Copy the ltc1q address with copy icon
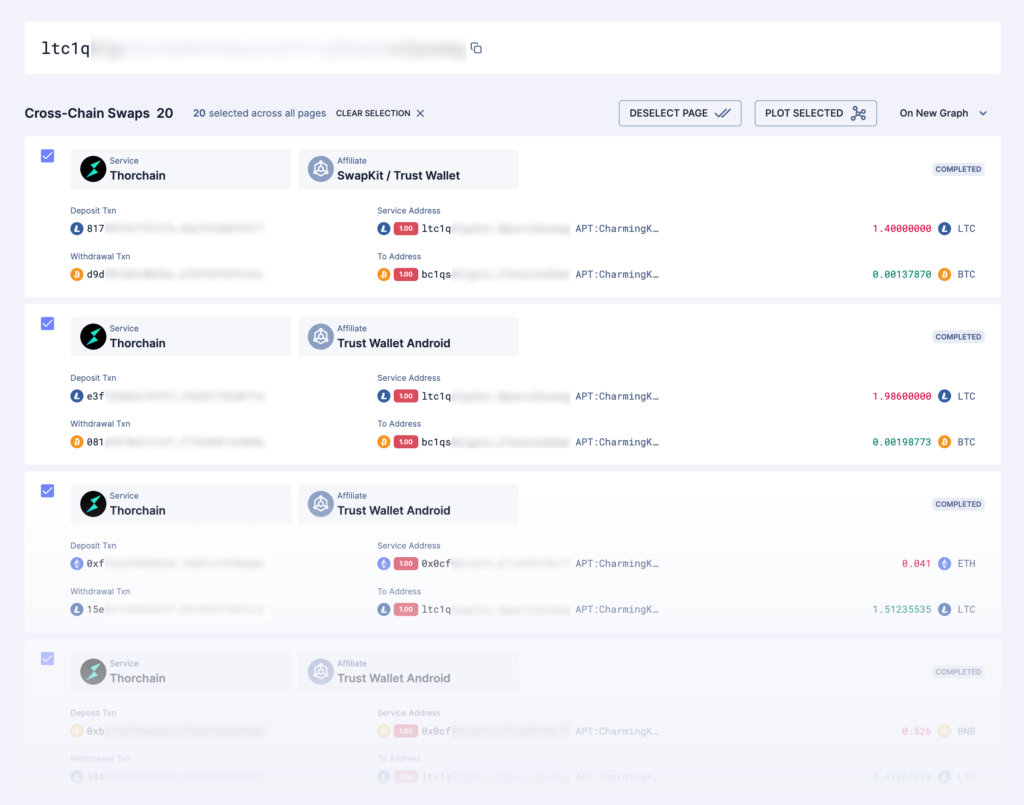 [476, 48]
